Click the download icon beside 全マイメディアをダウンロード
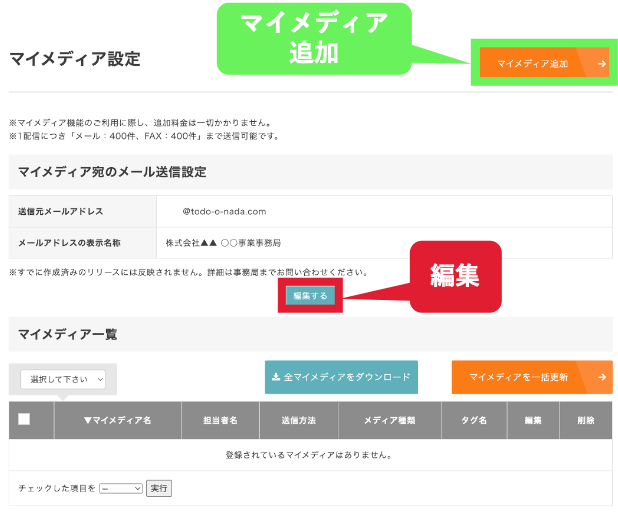This screenshot has height=512, width=618. click(276, 378)
